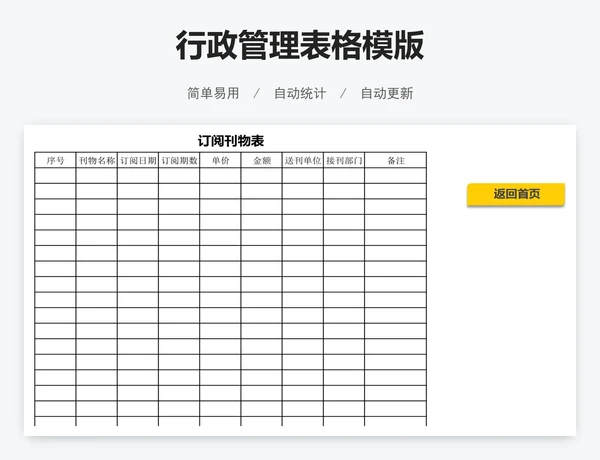The image size is (600, 460).
Task: Click the 行政管理表格模版 main heading
Action: click(300, 46)
